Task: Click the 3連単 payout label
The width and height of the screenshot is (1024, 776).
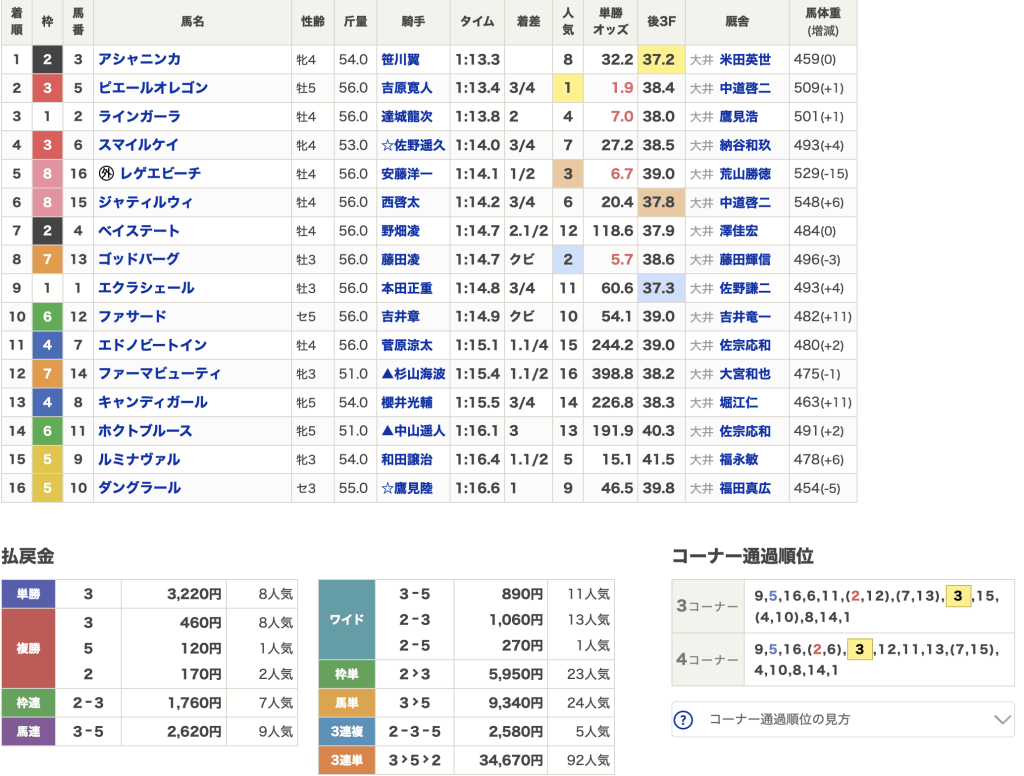Action: 347,760
